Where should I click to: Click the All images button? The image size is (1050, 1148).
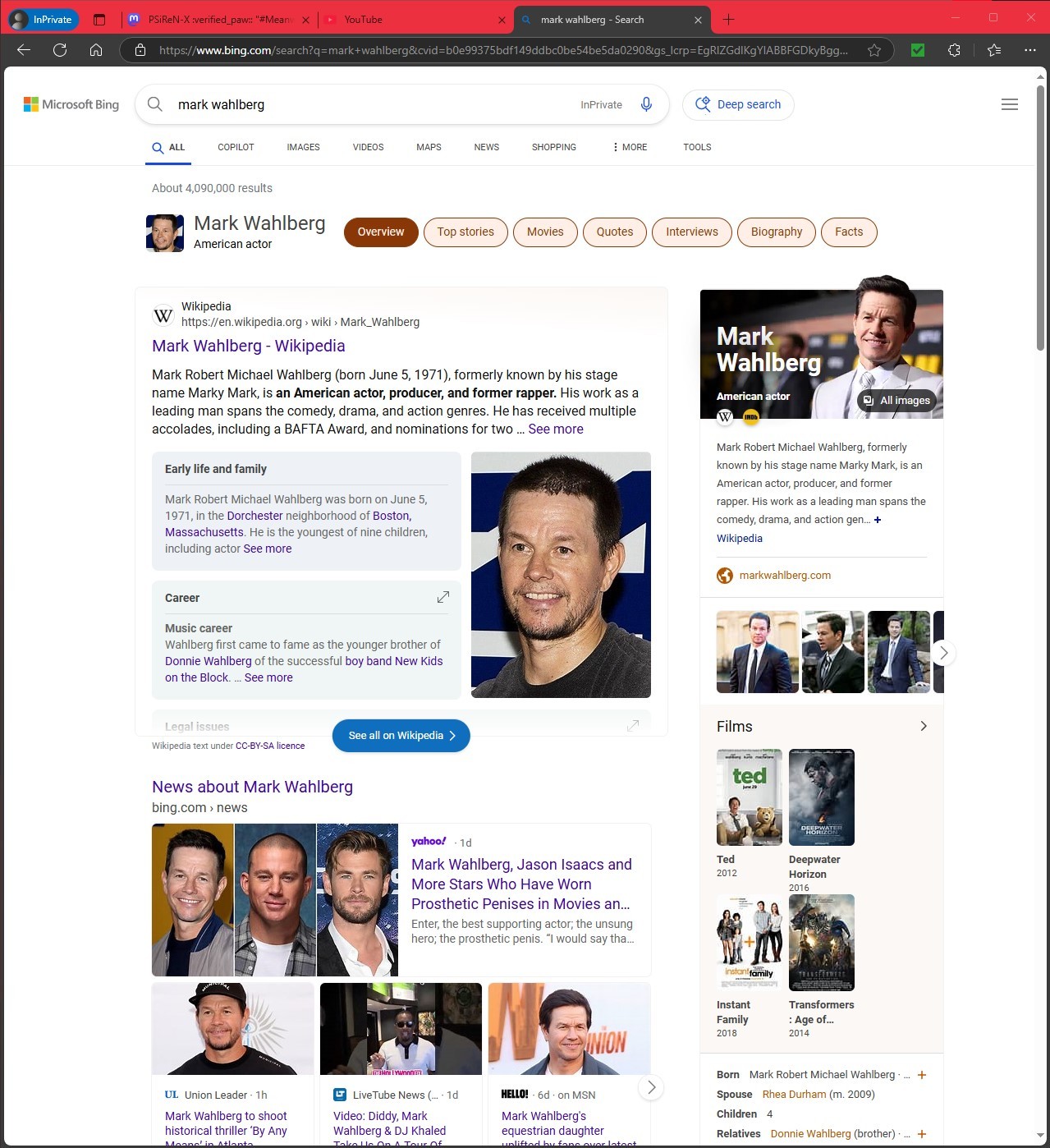[897, 401]
